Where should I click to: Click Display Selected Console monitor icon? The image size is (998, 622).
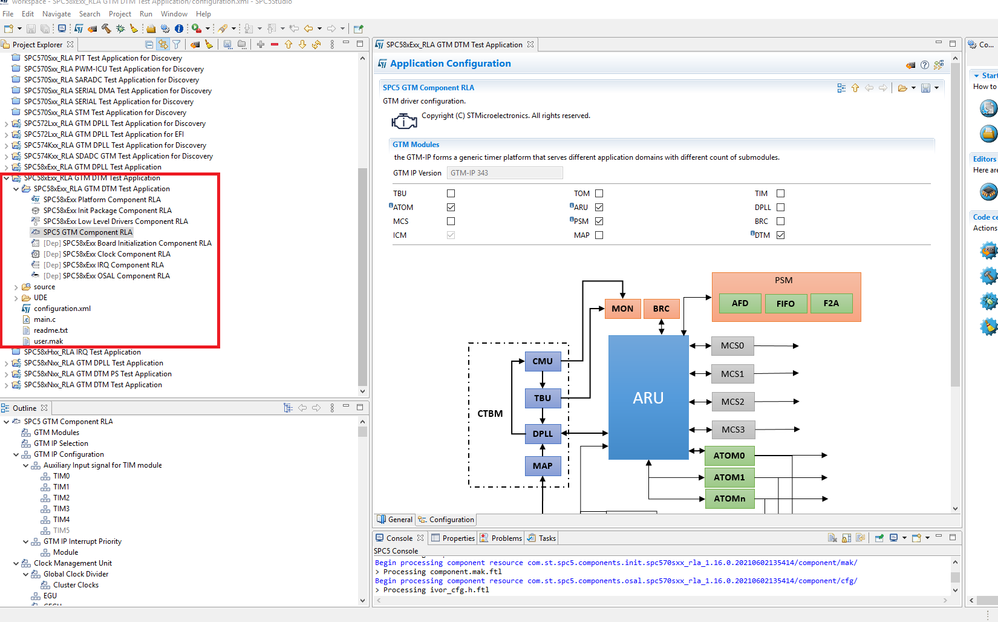tap(894, 538)
